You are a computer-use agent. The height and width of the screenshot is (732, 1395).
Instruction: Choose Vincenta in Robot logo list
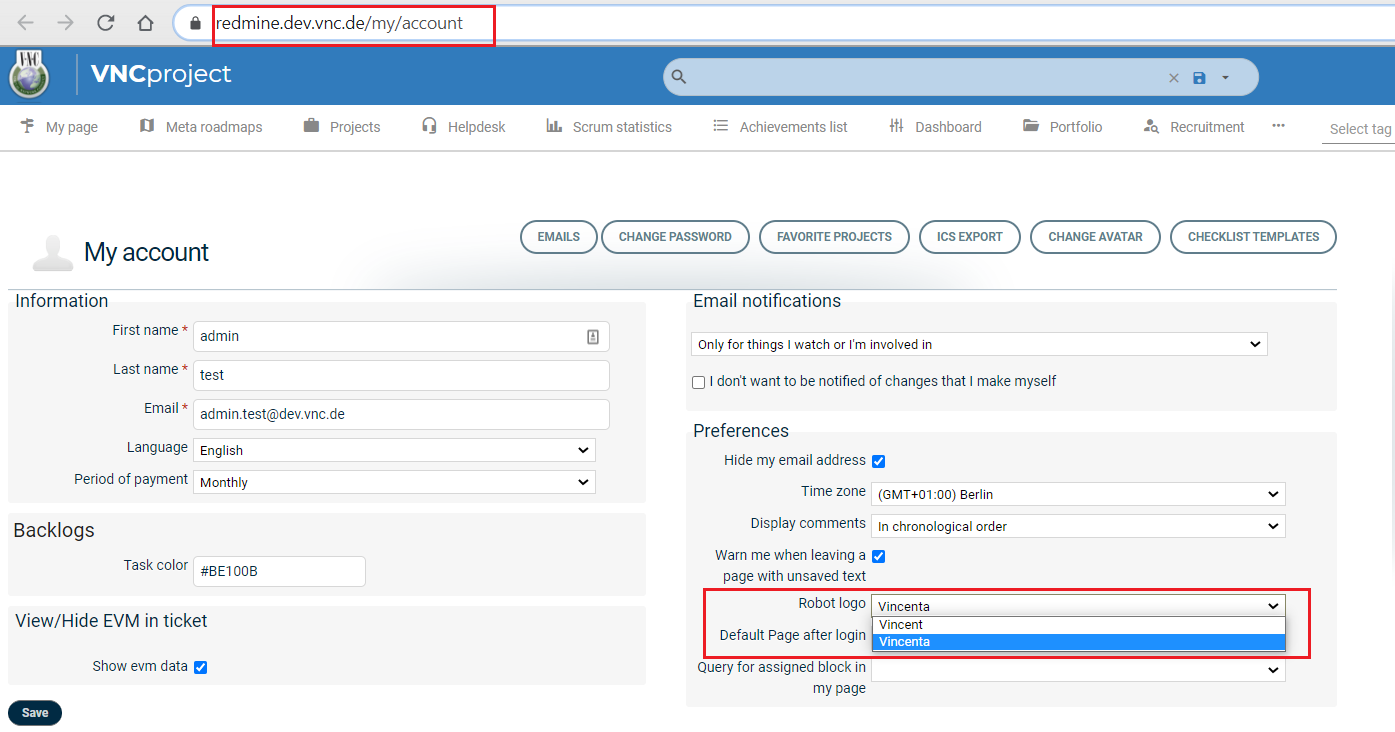pyautogui.click(x=1078, y=642)
